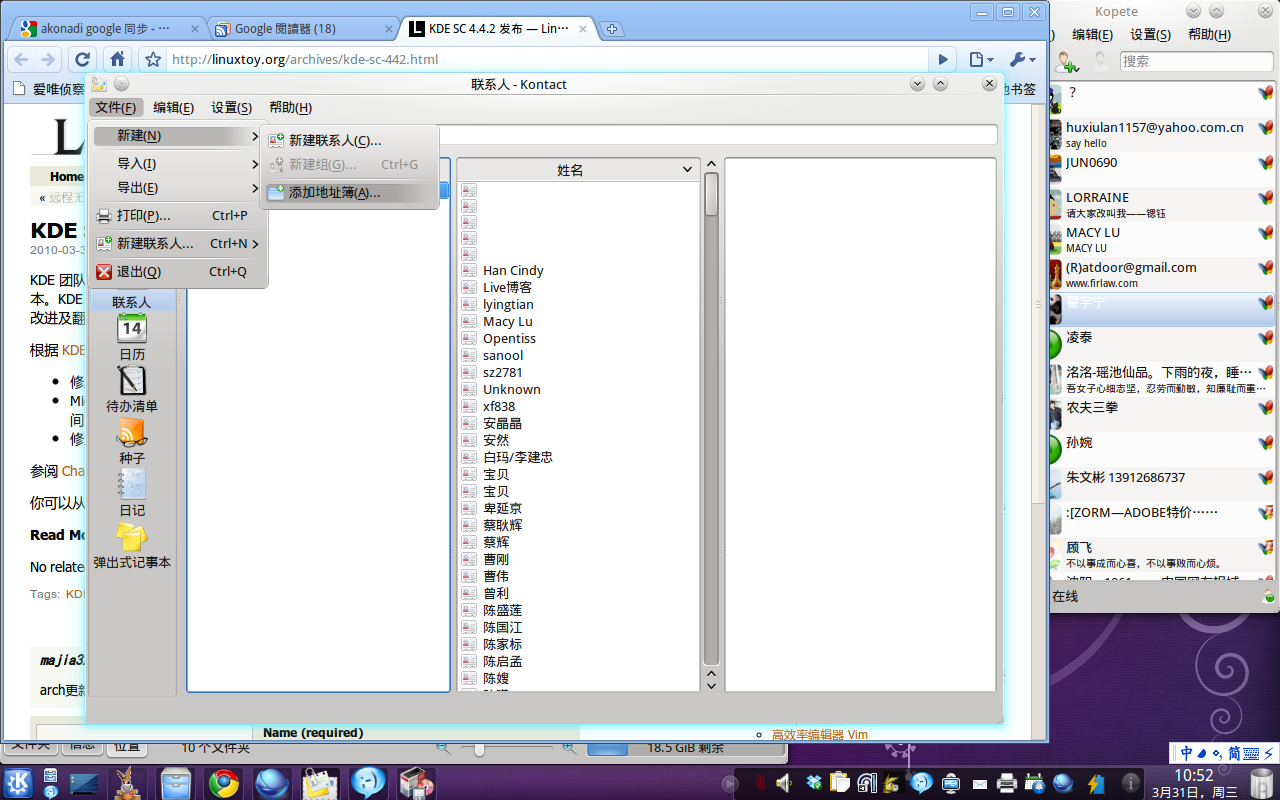Choose 新建联系人(C)... in the submenu

[x=350, y=141]
